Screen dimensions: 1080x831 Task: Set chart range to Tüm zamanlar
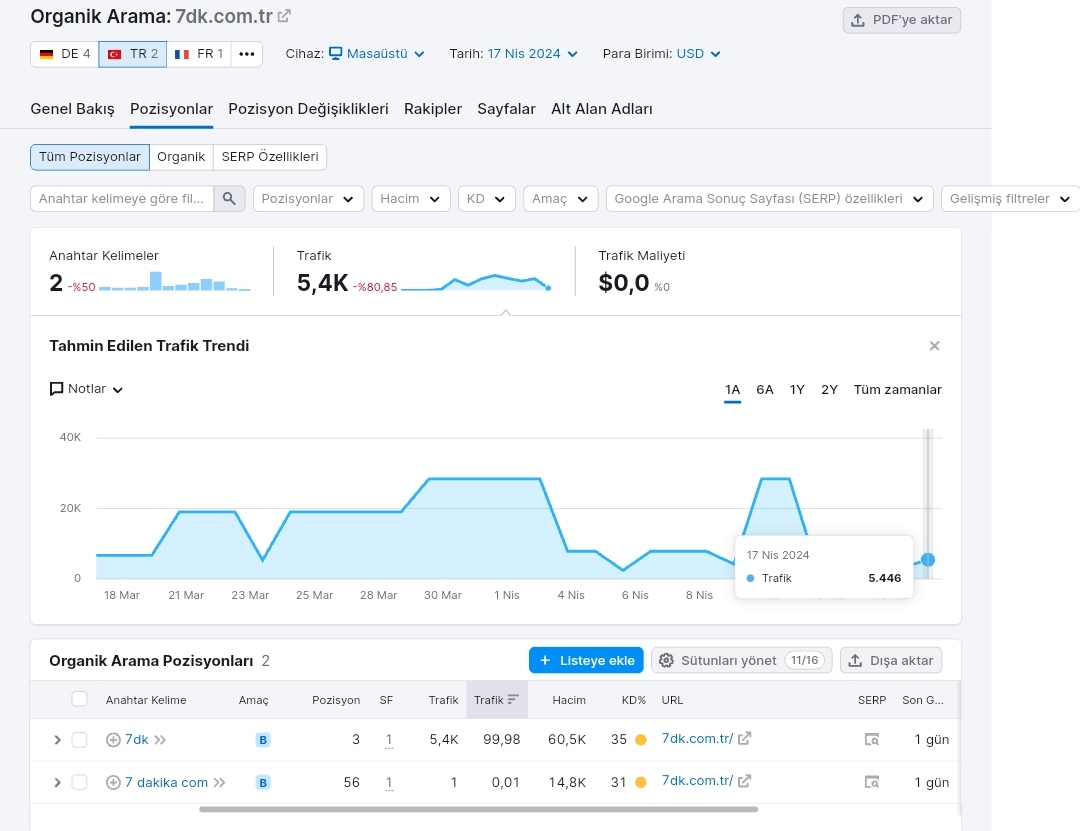point(897,390)
